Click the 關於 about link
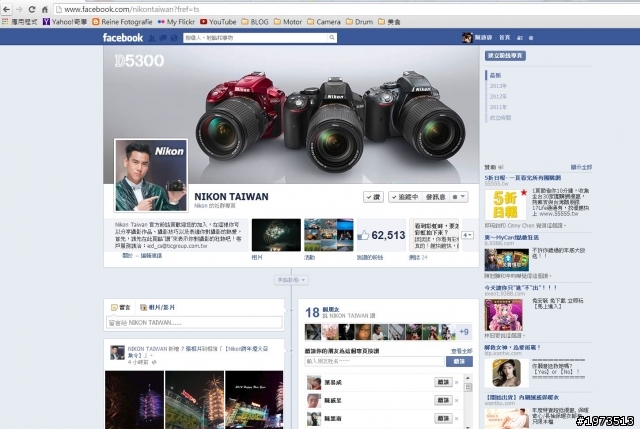The height and width of the screenshot is (429, 640). (x=127, y=256)
